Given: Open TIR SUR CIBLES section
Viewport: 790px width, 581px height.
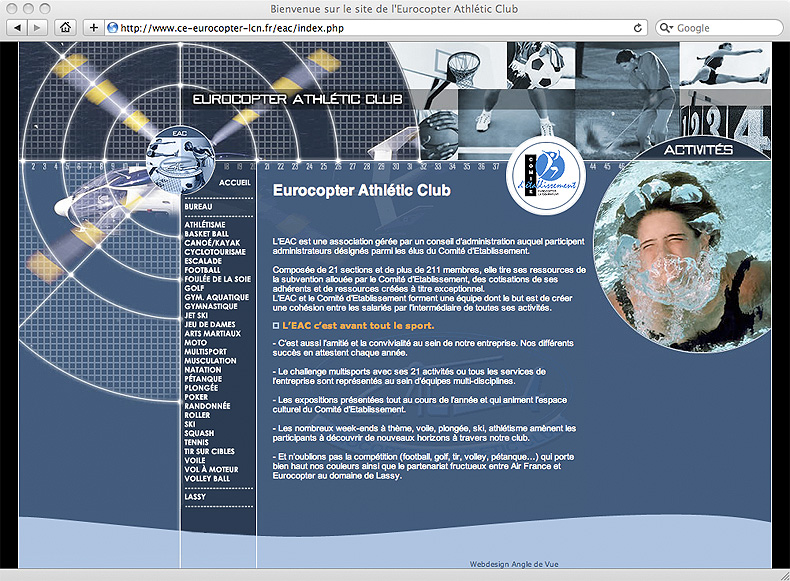Looking at the screenshot, I should coord(209,451).
